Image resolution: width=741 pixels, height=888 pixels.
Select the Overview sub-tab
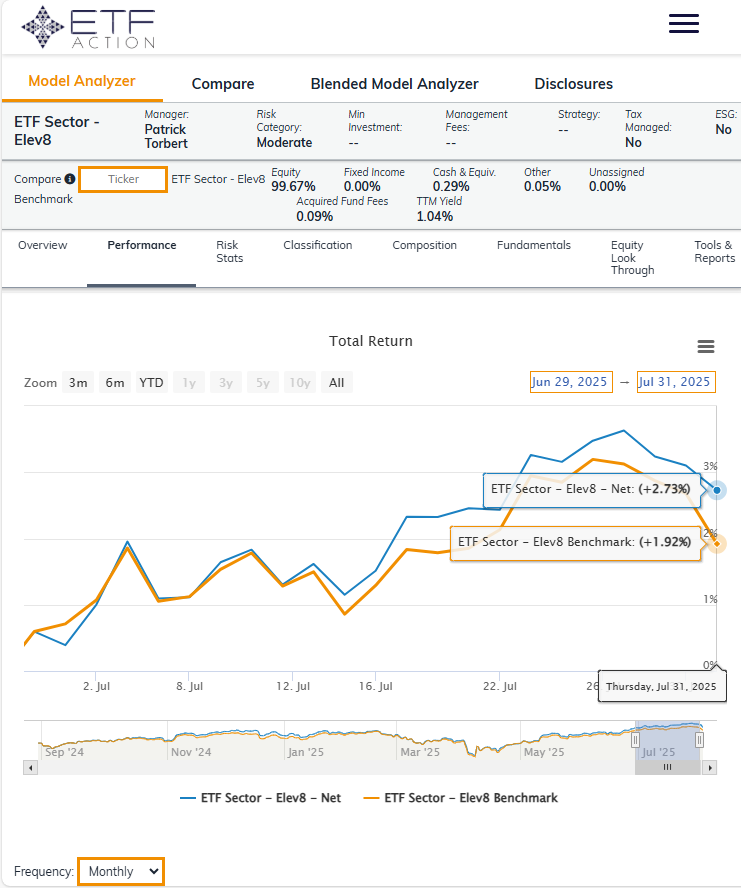tap(42, 245)
